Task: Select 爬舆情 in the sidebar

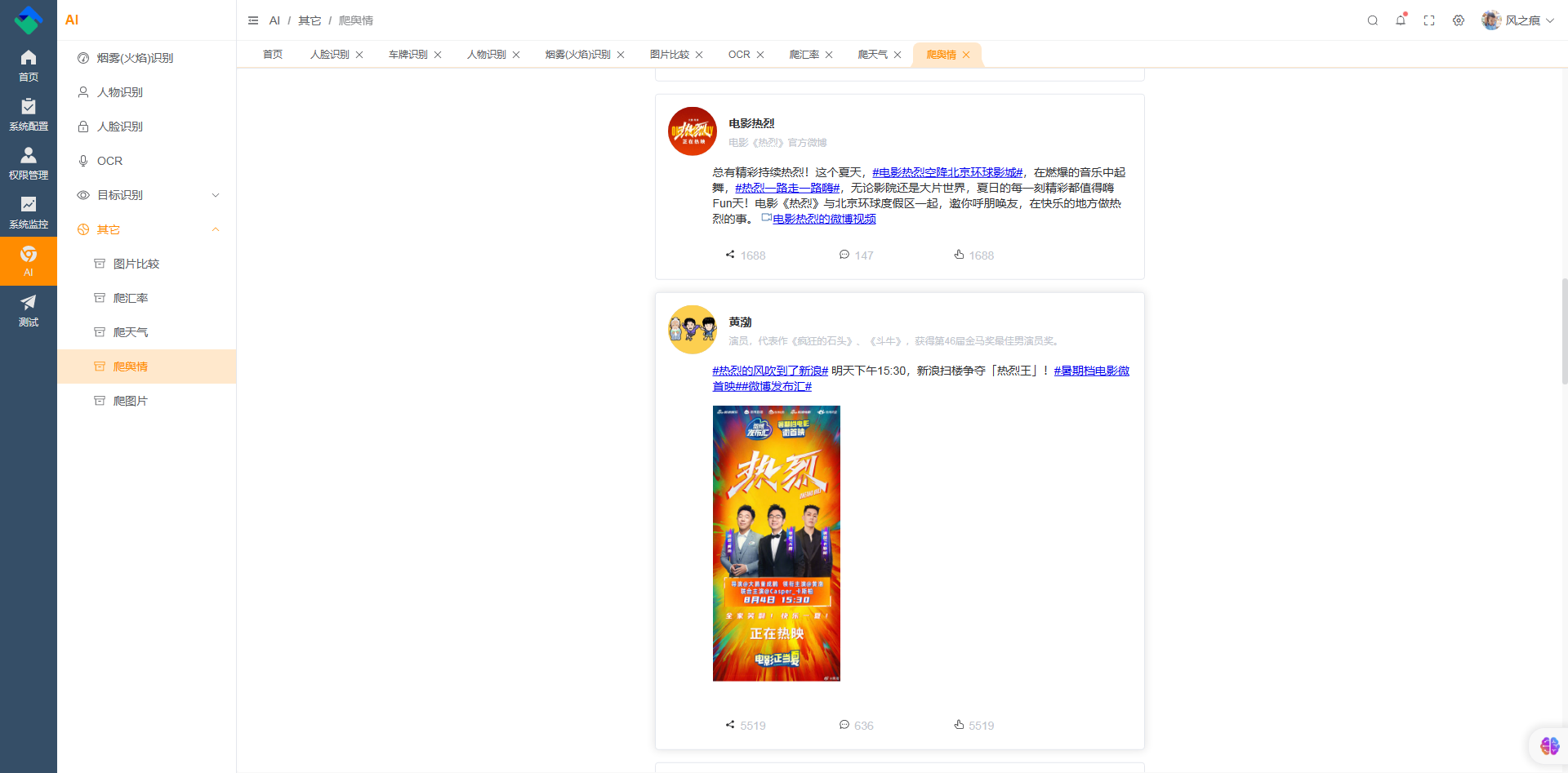Action: [x=147, y=367]
